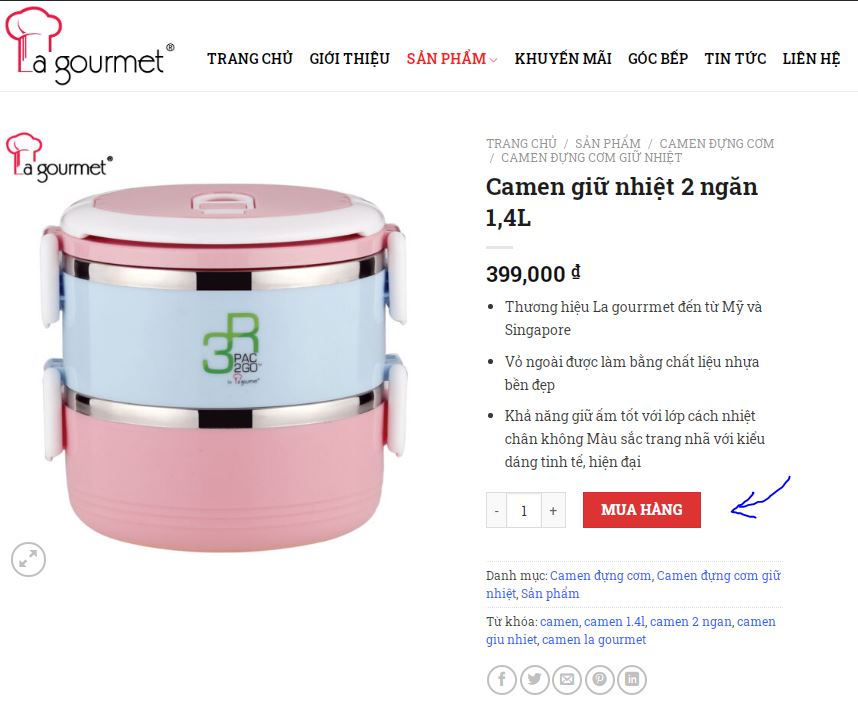This screenshot has width=858, height=715.
Task: Increase quantity with plus button
Action: click(553, 510)
